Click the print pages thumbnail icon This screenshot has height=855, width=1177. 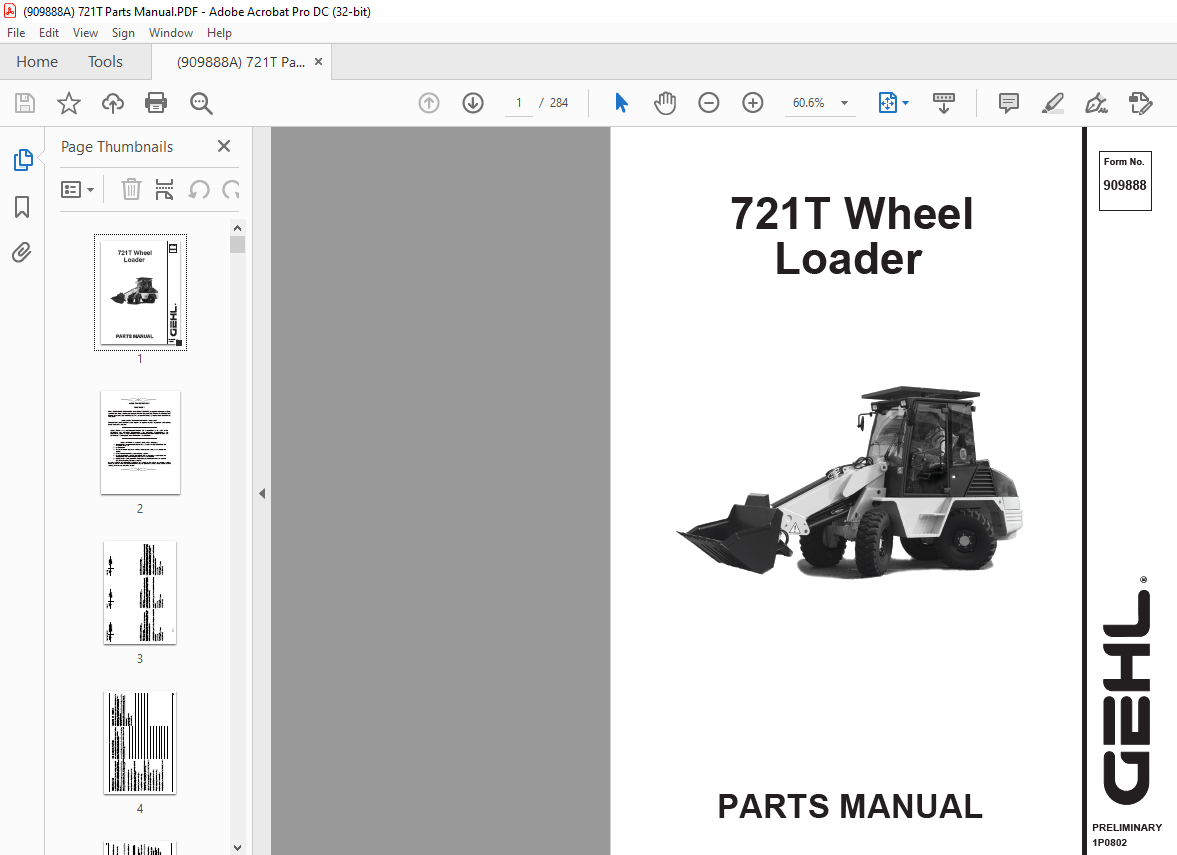[x=164, y=189]
